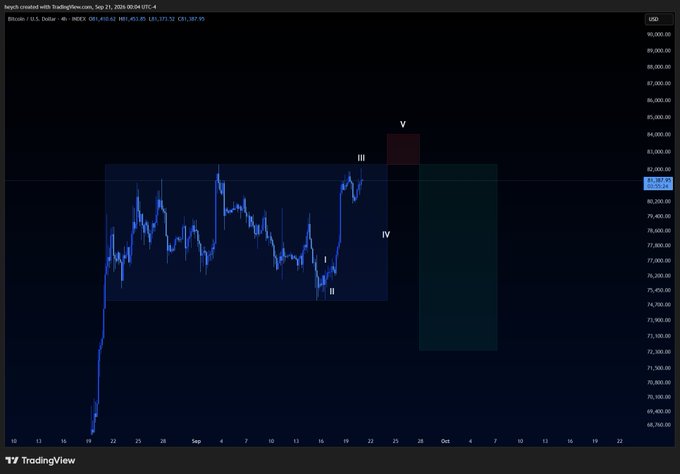
Task: Click the close value C81,387.95
Action: [191, 19]
